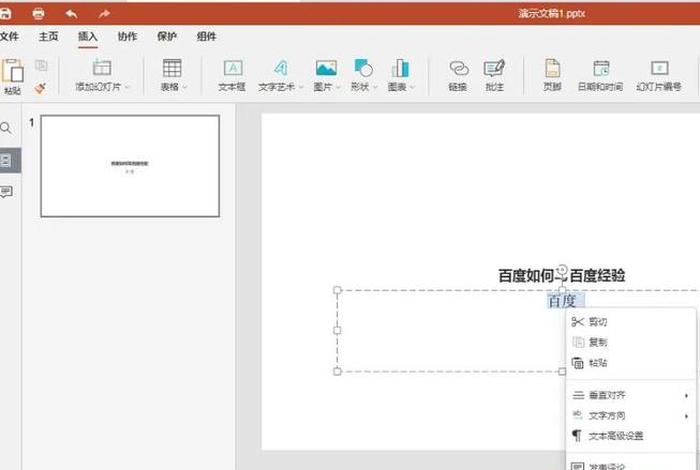Image resolution: width=700 pixels, height=470 pixels.
Task: Click the slide title 百度如何 百度经验
Action: pos(562,276)
